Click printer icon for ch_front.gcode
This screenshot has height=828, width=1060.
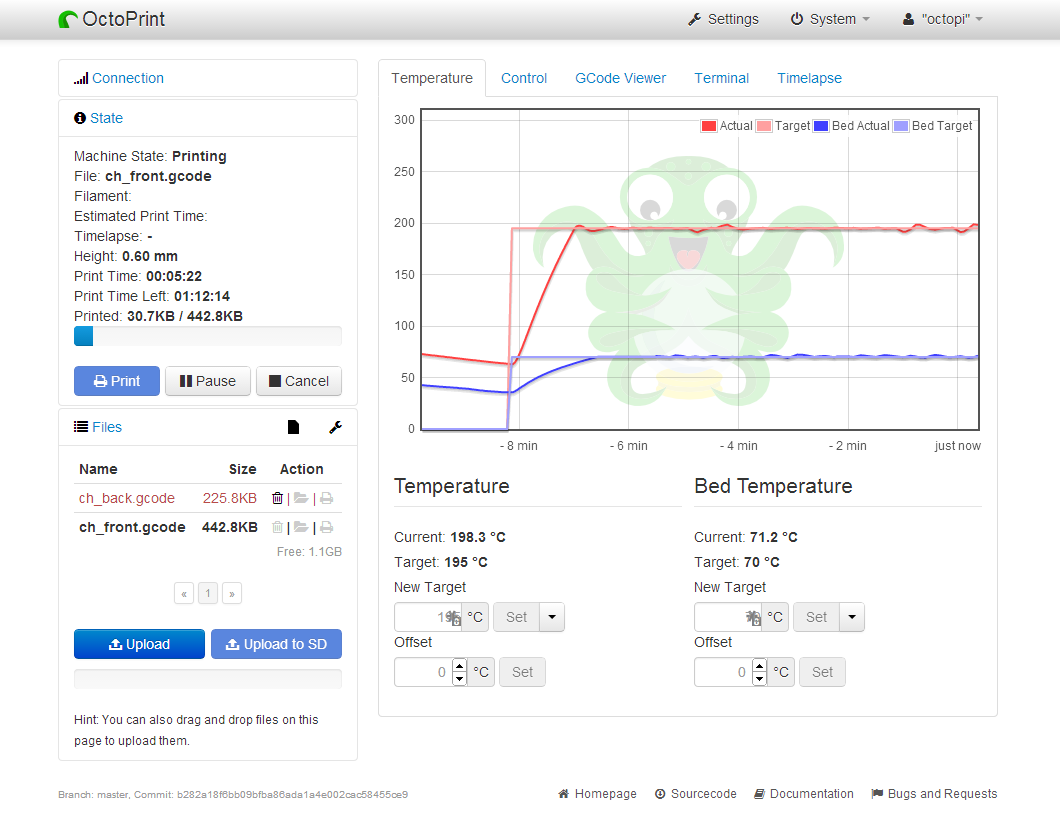[x=327, y=527]
